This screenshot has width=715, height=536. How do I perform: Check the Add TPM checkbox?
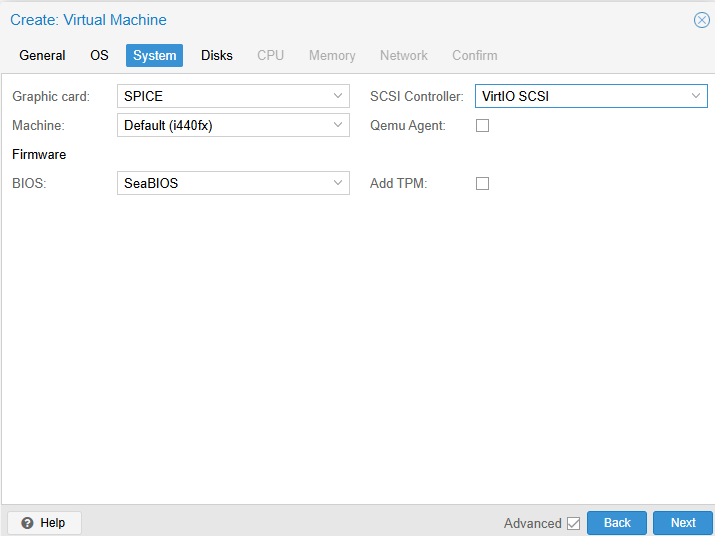click(x=482, y=184)
